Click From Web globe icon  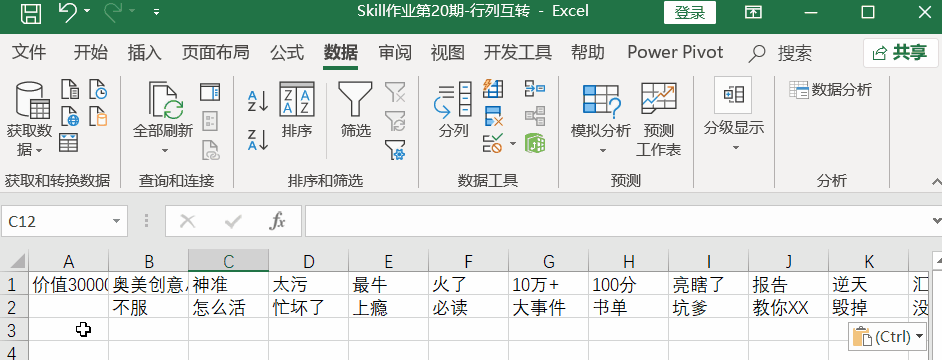70,116
